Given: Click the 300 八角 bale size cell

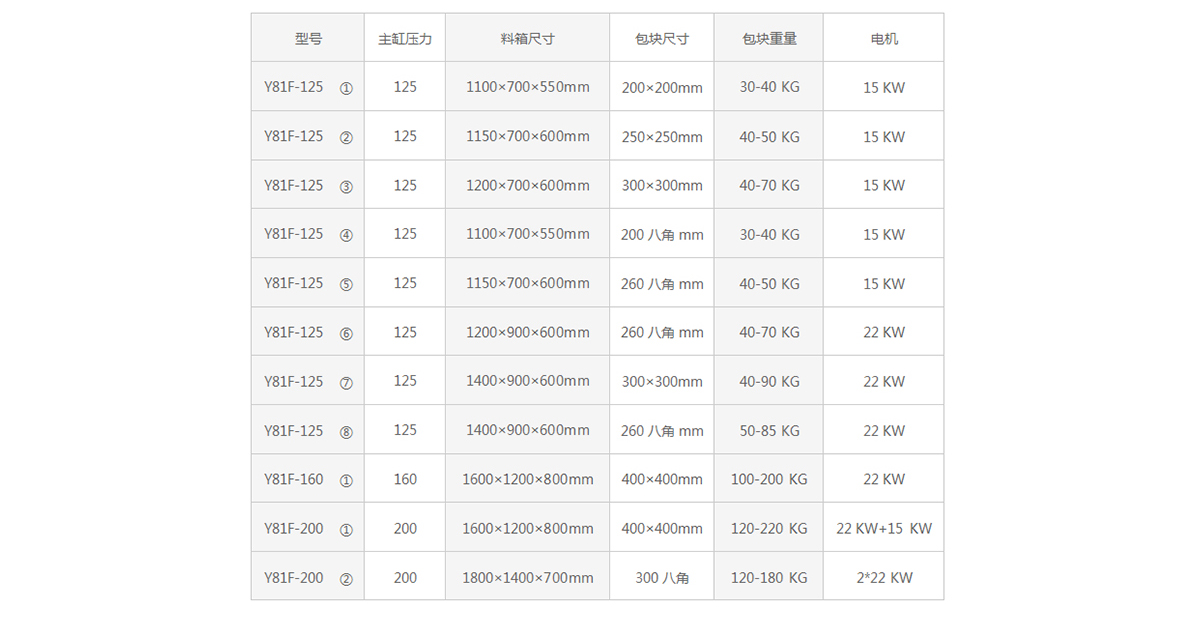Looking at the screenshot, I should point(662,578).
